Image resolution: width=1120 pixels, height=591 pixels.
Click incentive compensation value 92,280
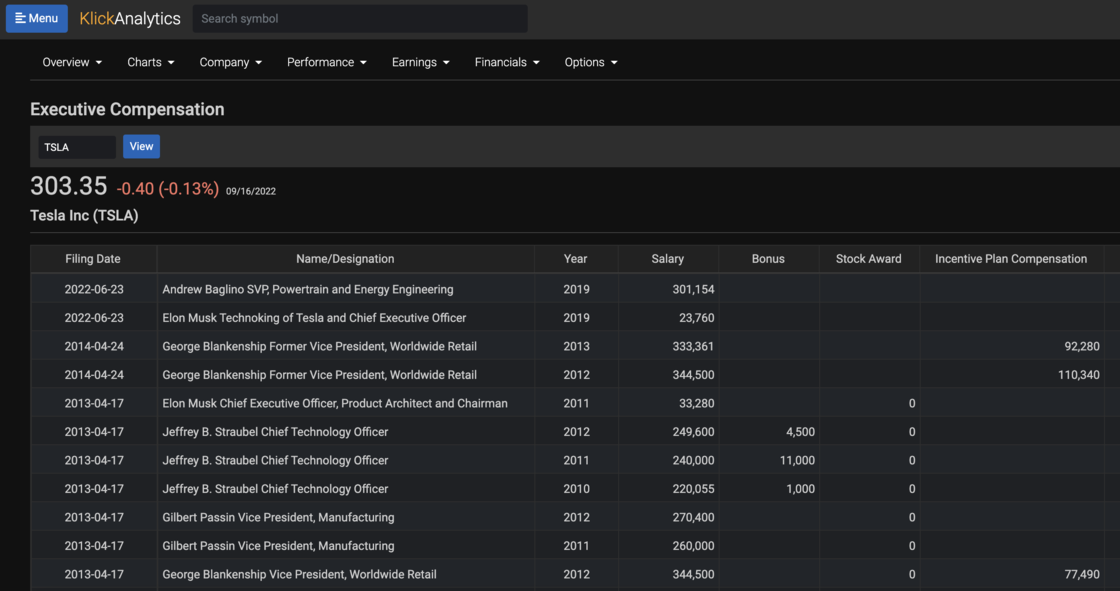(x=1081, y=347)
